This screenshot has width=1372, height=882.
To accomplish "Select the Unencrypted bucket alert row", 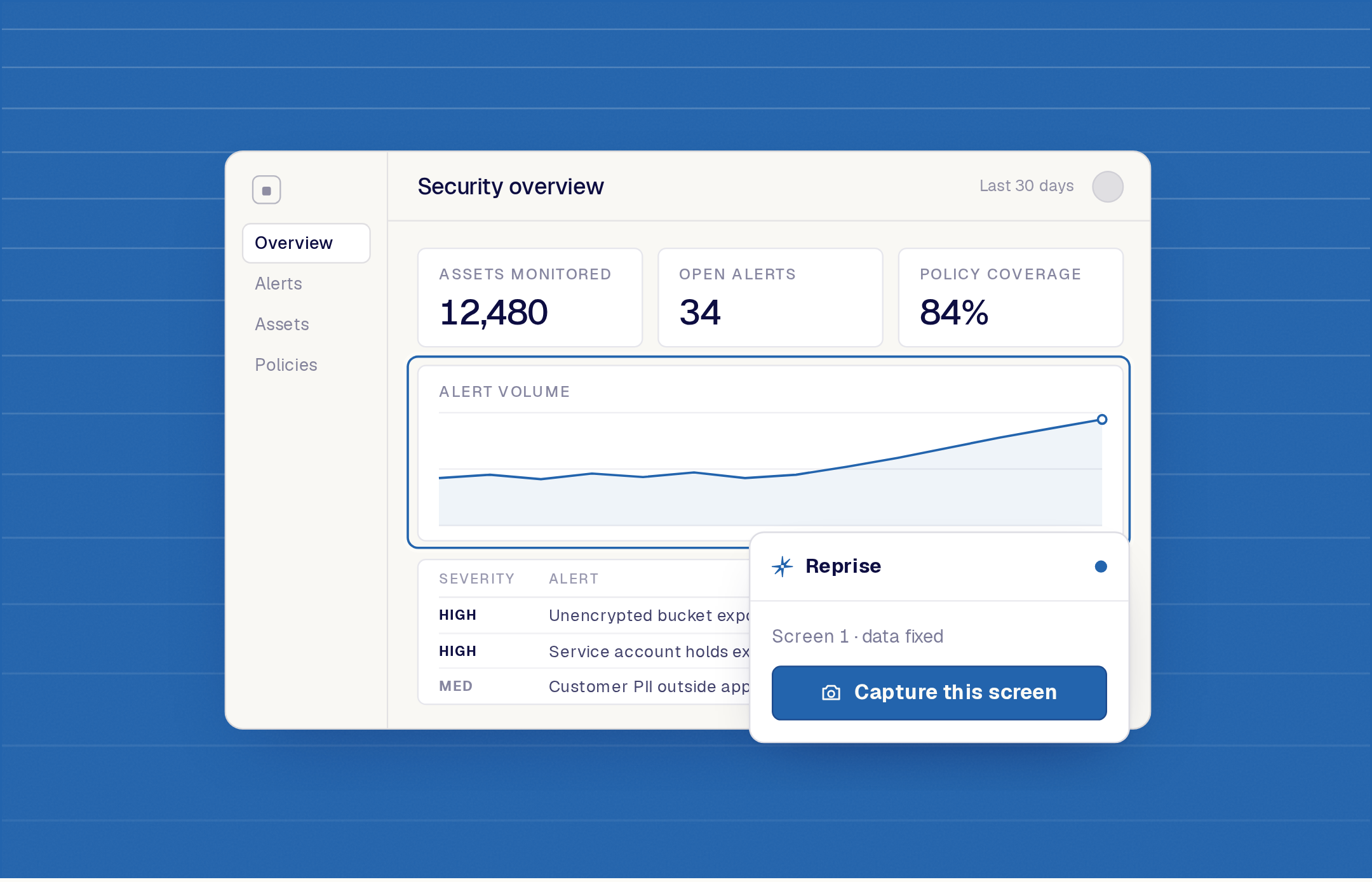I will click(594, 615).
